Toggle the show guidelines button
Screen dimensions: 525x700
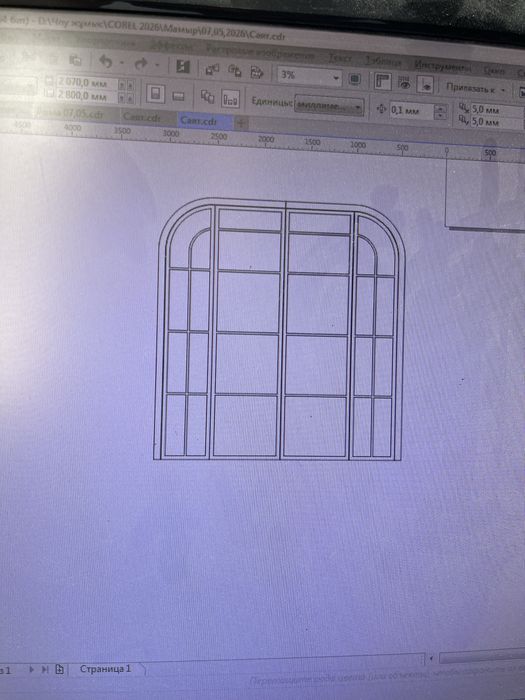pos(425,85)
